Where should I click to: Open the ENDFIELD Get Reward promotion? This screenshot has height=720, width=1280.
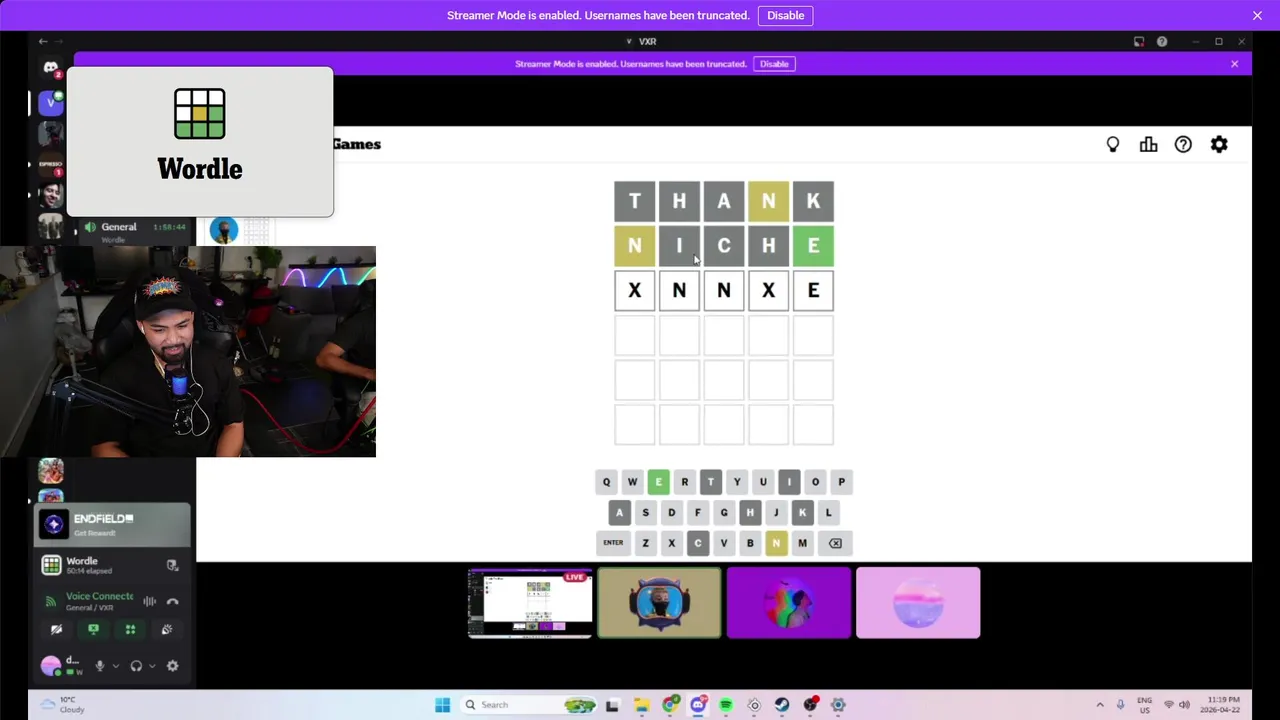(112, 524)
